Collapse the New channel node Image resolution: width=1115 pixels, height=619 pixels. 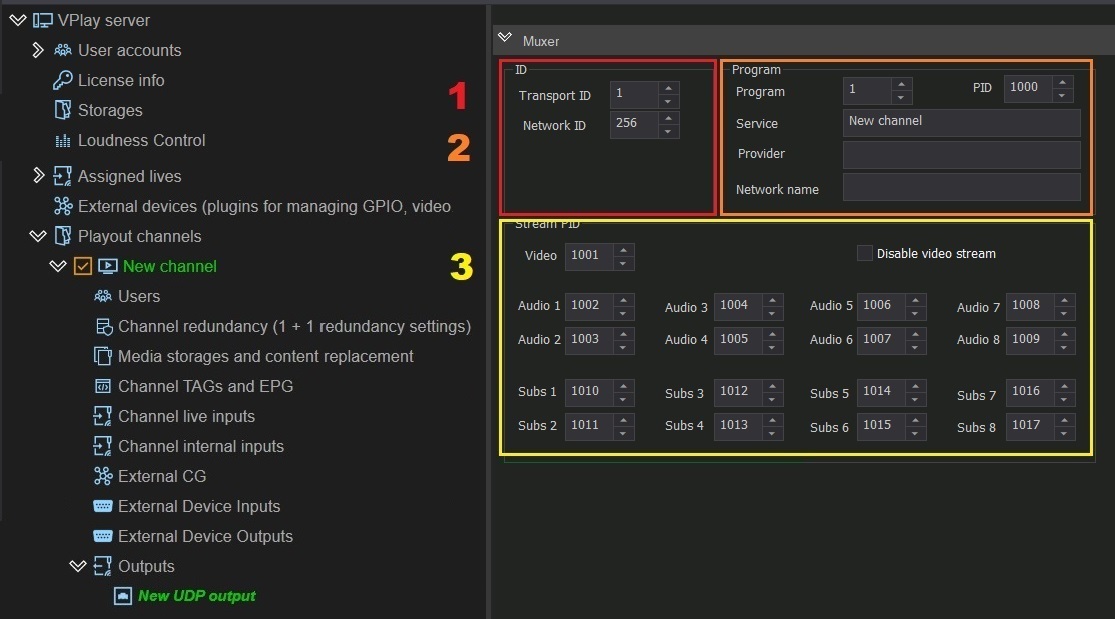(x=58, y=266)
